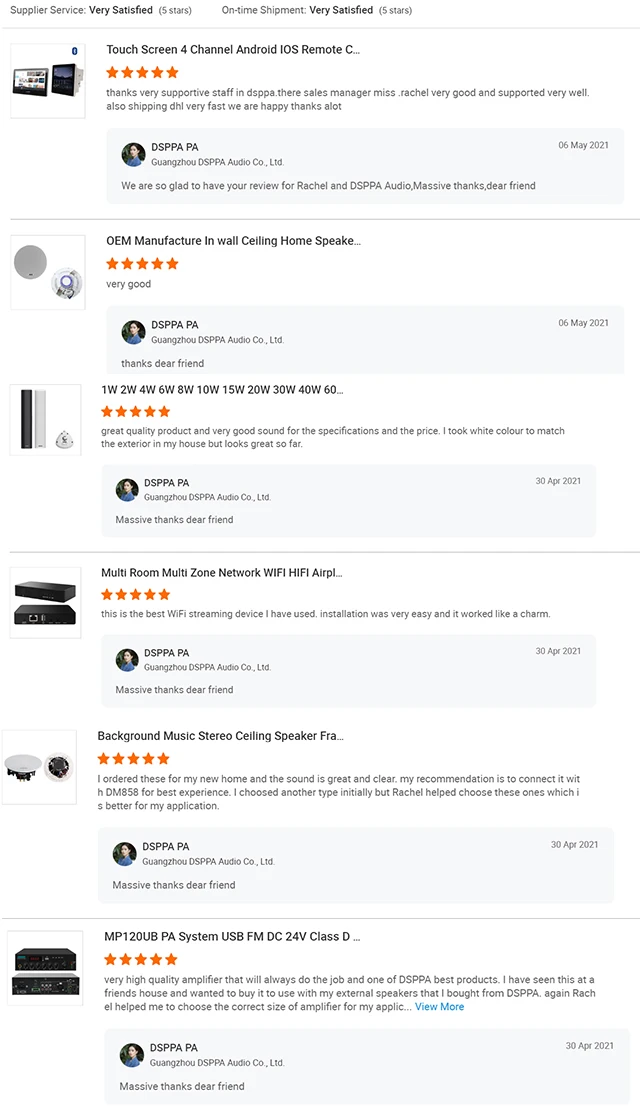Open 'Multi Room Multi Zone Network' product title
Screen dimensions: 640x1117
coord(221,573)
